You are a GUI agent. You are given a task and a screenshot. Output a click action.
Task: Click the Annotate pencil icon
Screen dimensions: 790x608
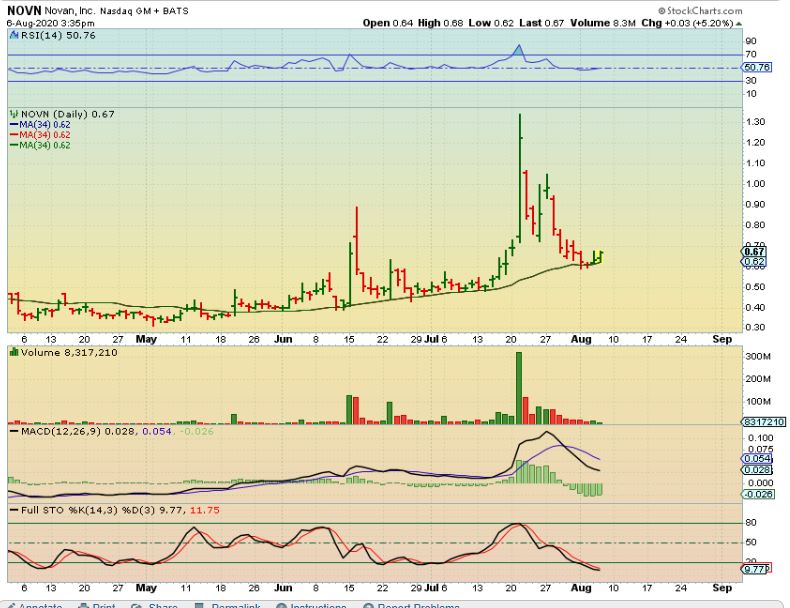(10, 606)
